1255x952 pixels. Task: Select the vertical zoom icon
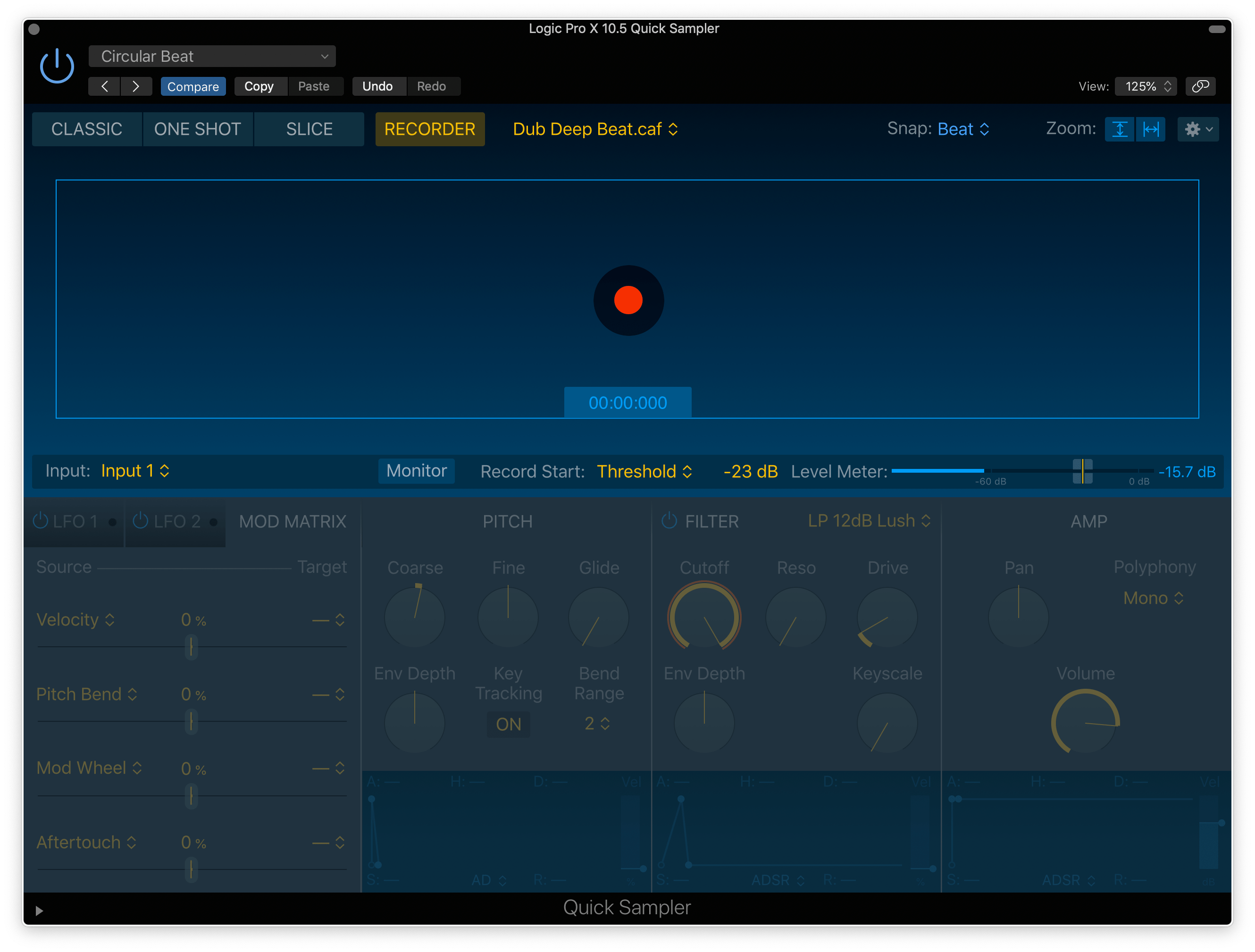[x=1120, y=129]
